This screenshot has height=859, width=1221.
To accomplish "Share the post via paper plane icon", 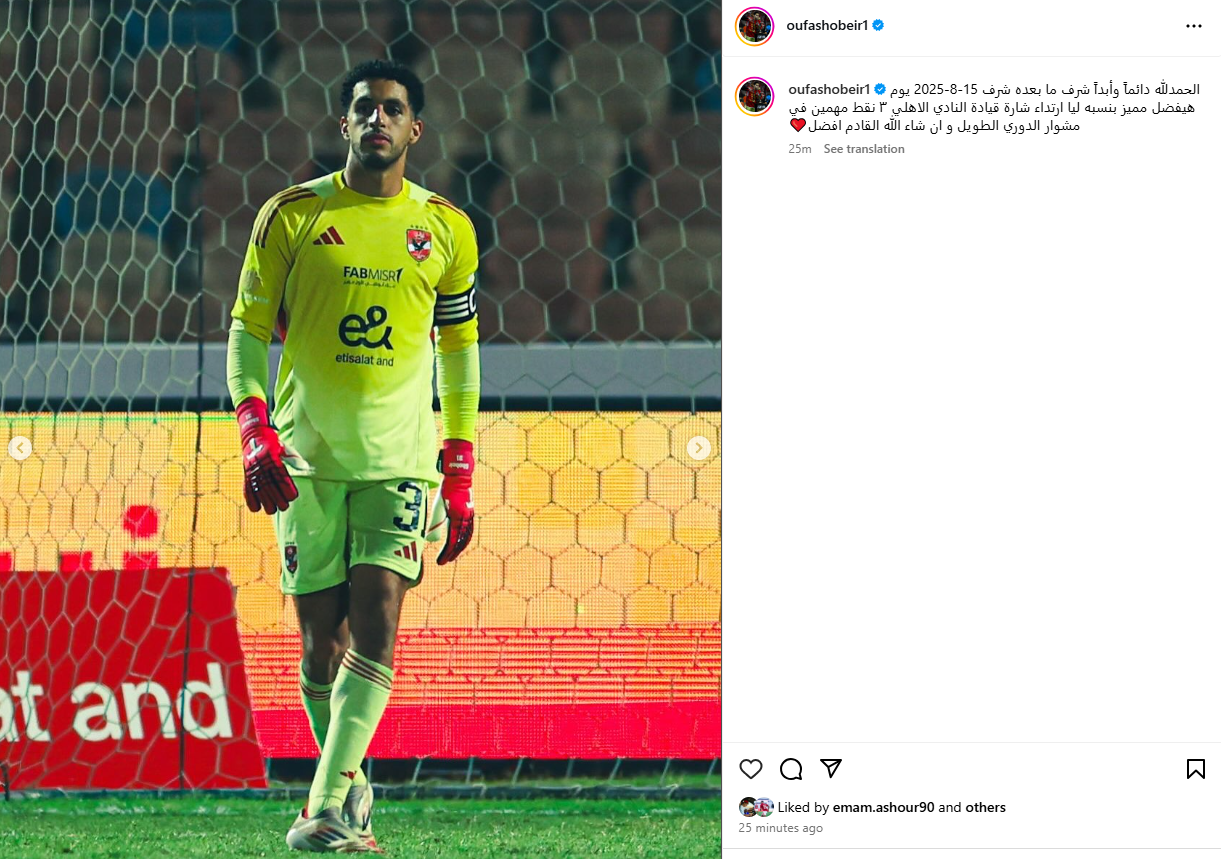I will point(831,768).
